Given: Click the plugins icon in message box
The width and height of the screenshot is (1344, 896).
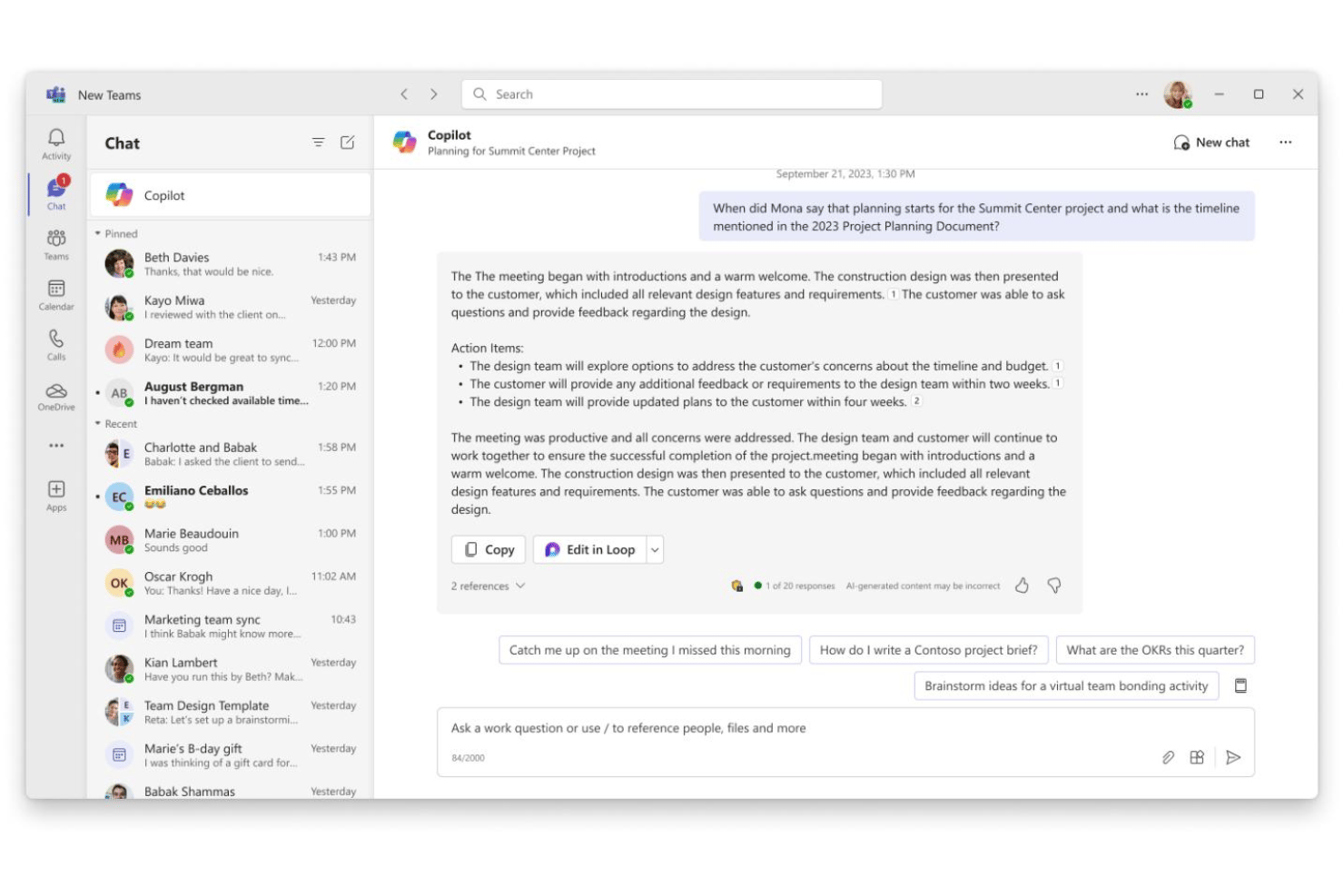Looking at the screenshot, I should (1197, 757).
